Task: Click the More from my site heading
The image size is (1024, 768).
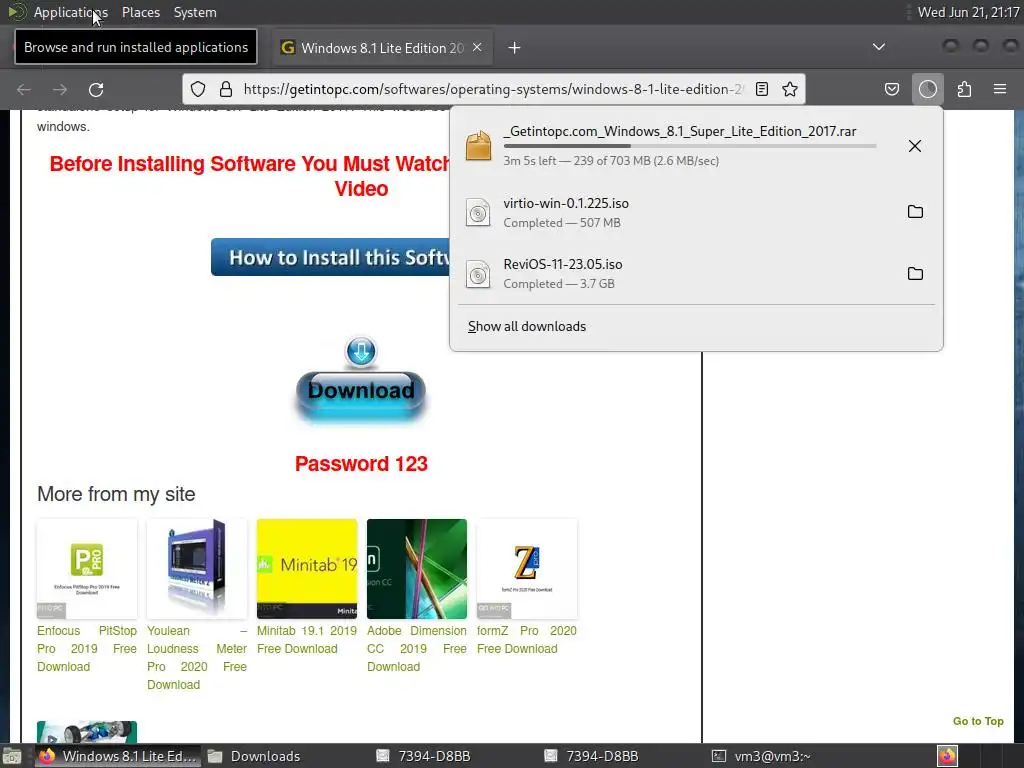Action: 116,494
